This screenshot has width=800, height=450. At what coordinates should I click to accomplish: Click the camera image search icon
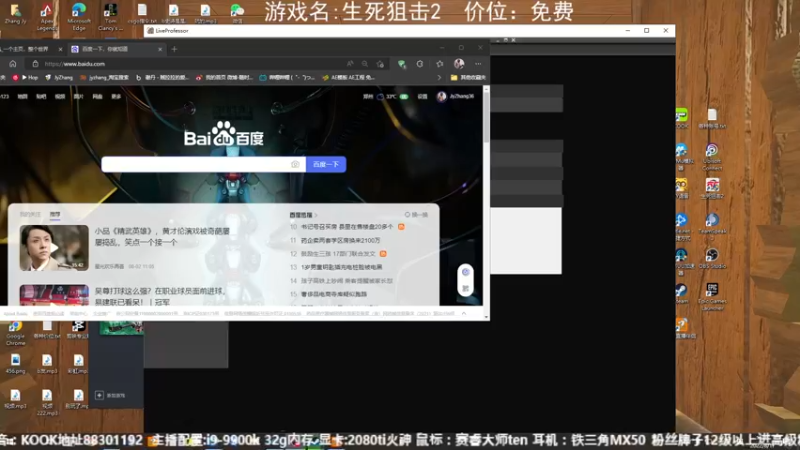[295, 164]
